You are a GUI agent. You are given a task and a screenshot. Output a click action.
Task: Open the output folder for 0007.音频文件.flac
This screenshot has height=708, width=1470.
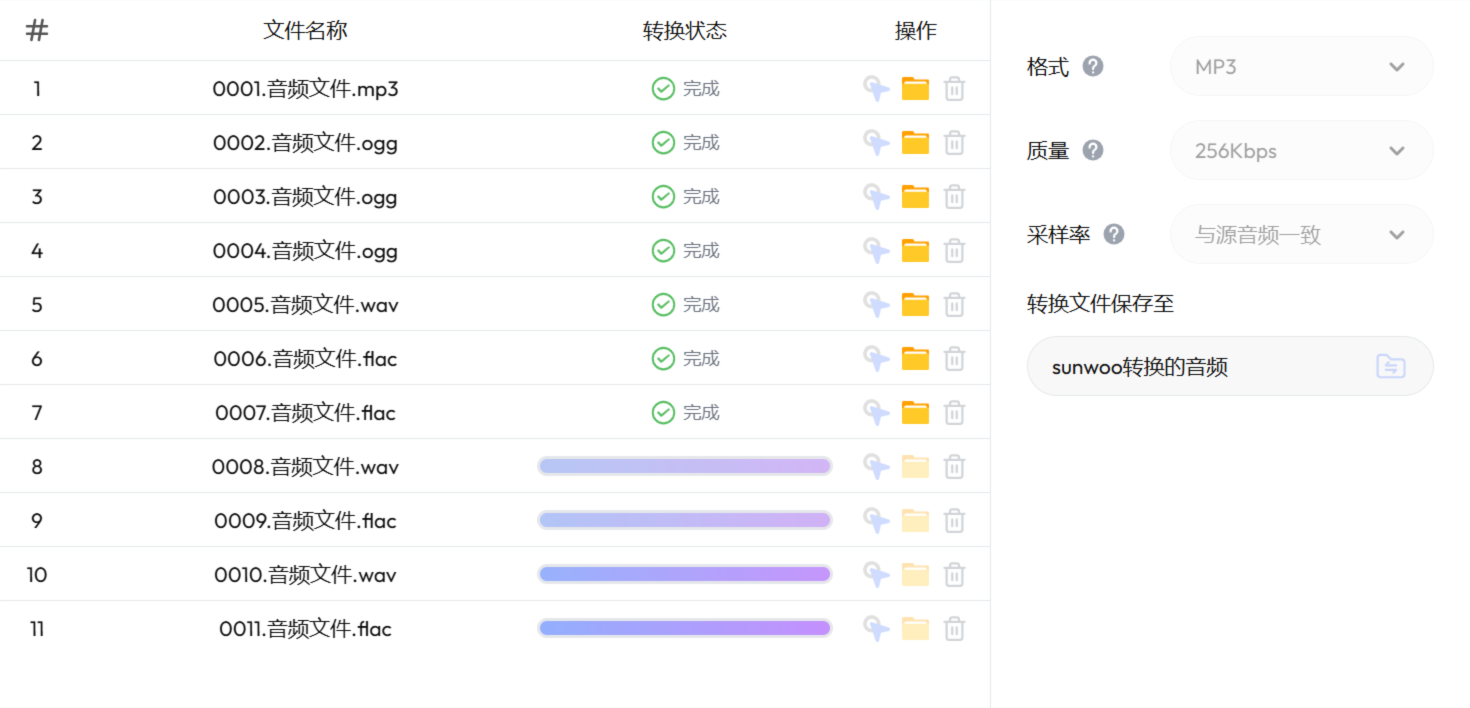(915, 412)
